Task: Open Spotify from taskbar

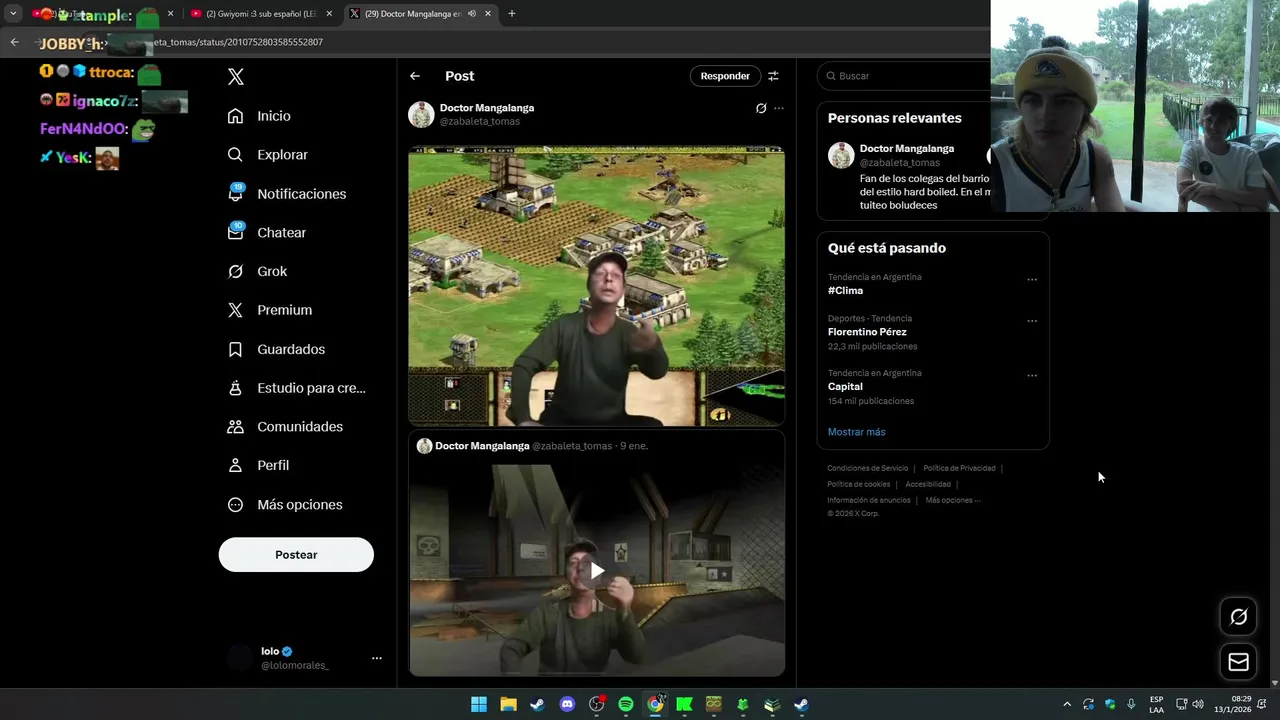Action: (x=626, y=704)
